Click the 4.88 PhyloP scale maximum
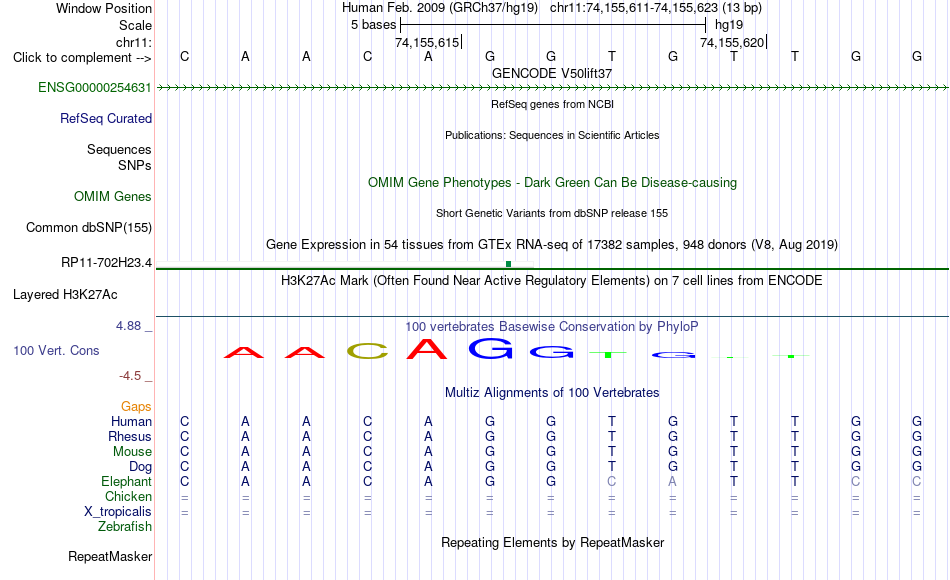This screenshot has height=580, width=950. click(x=128, y=326)
